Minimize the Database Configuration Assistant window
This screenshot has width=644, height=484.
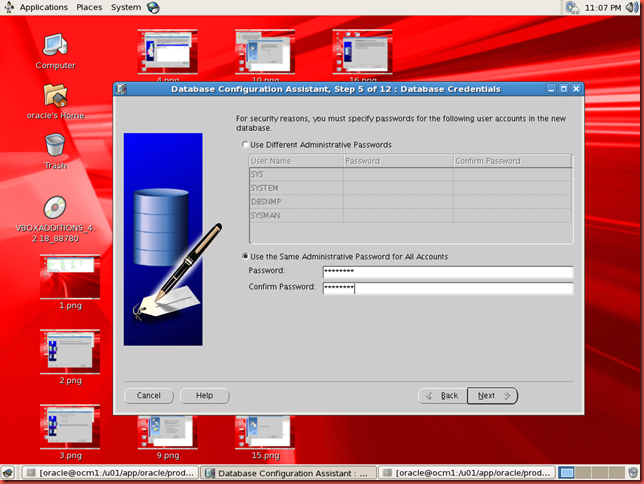[x=551, y=89]
